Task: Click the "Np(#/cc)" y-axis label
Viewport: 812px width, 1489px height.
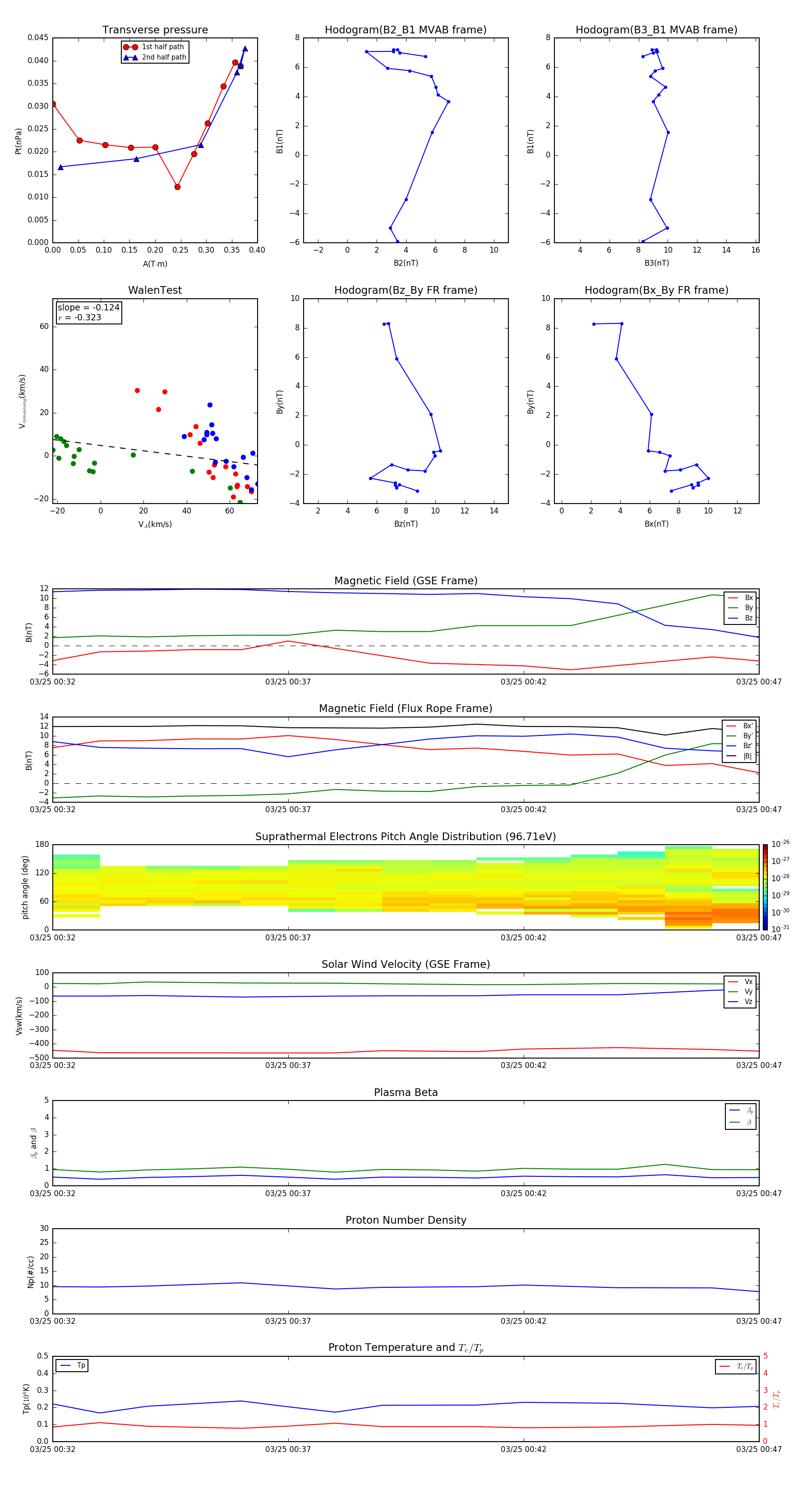Action: coord(31,1272)
